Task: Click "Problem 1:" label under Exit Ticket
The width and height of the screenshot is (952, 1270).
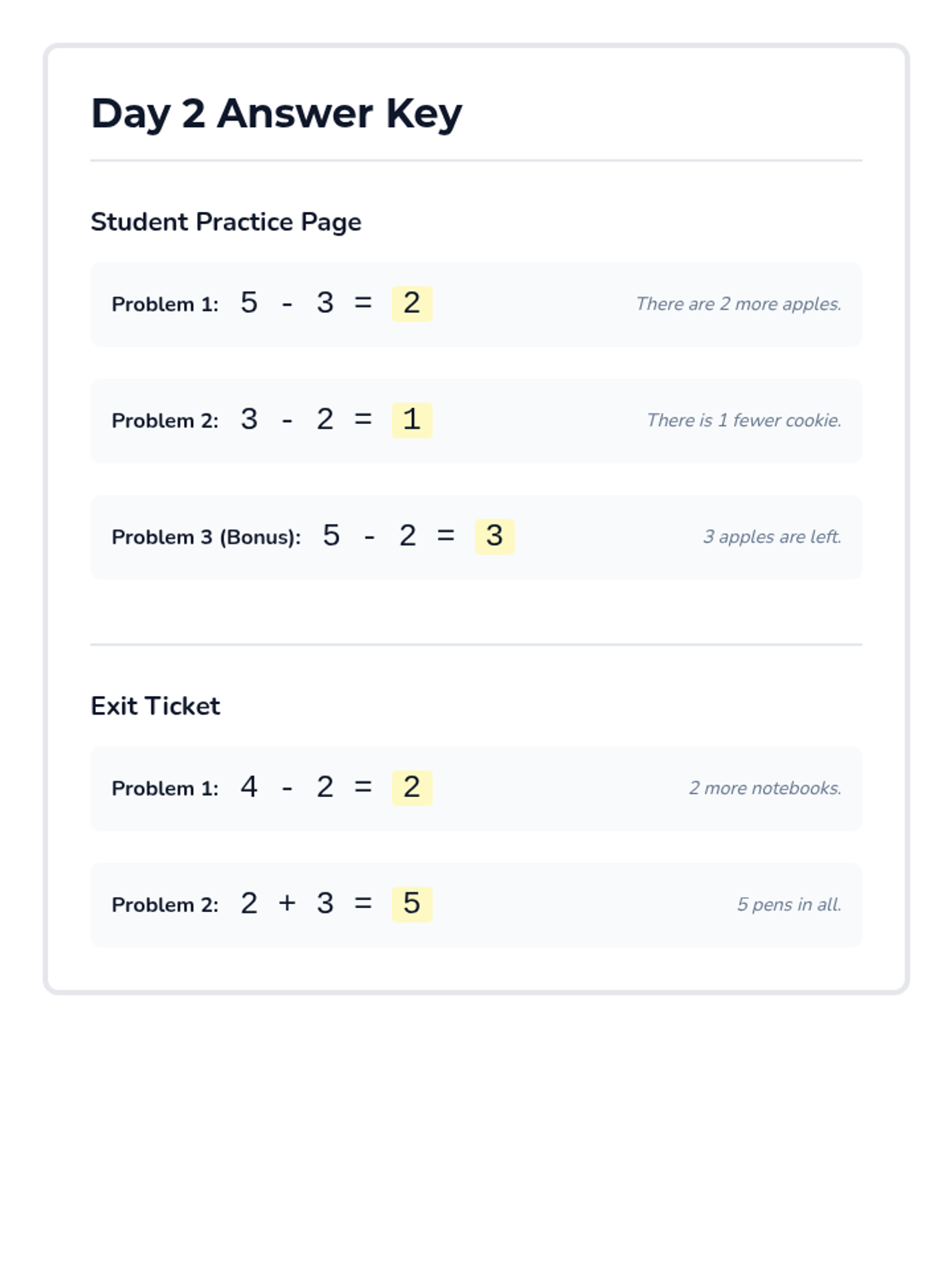Action: [x=165, y=789]
